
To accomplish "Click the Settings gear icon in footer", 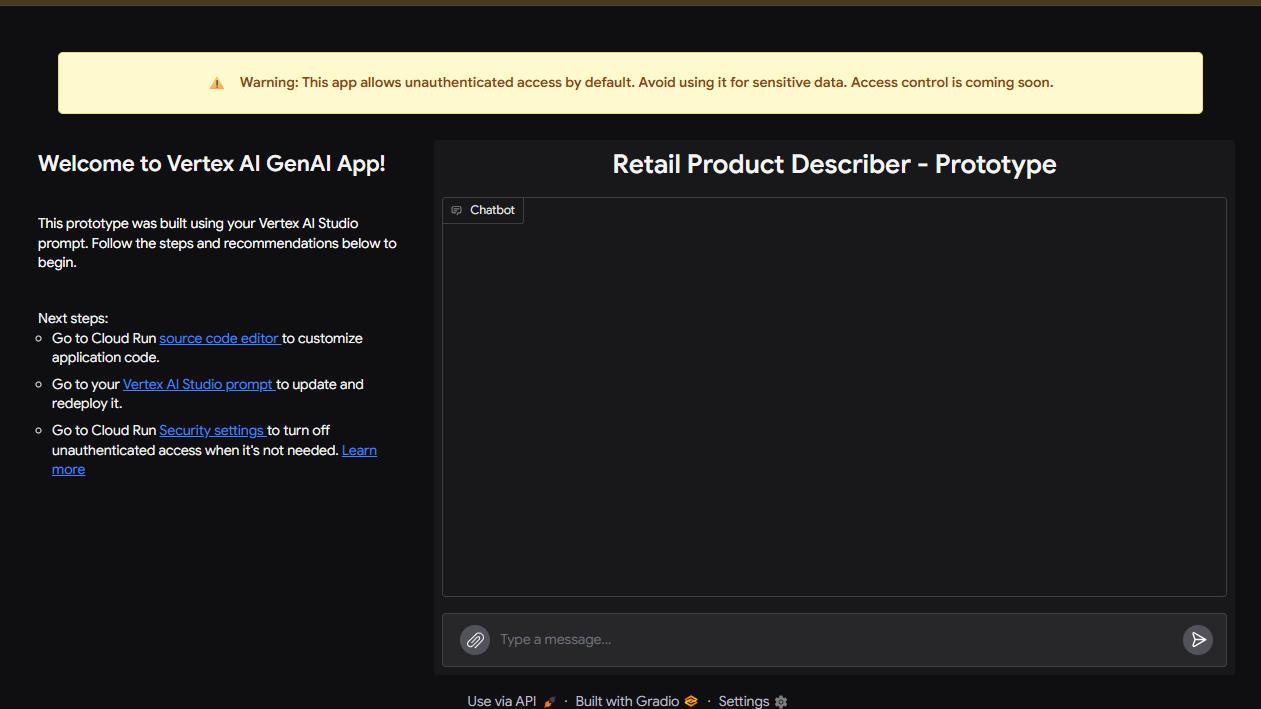I will pyautogui.click(x=781, y=702).
